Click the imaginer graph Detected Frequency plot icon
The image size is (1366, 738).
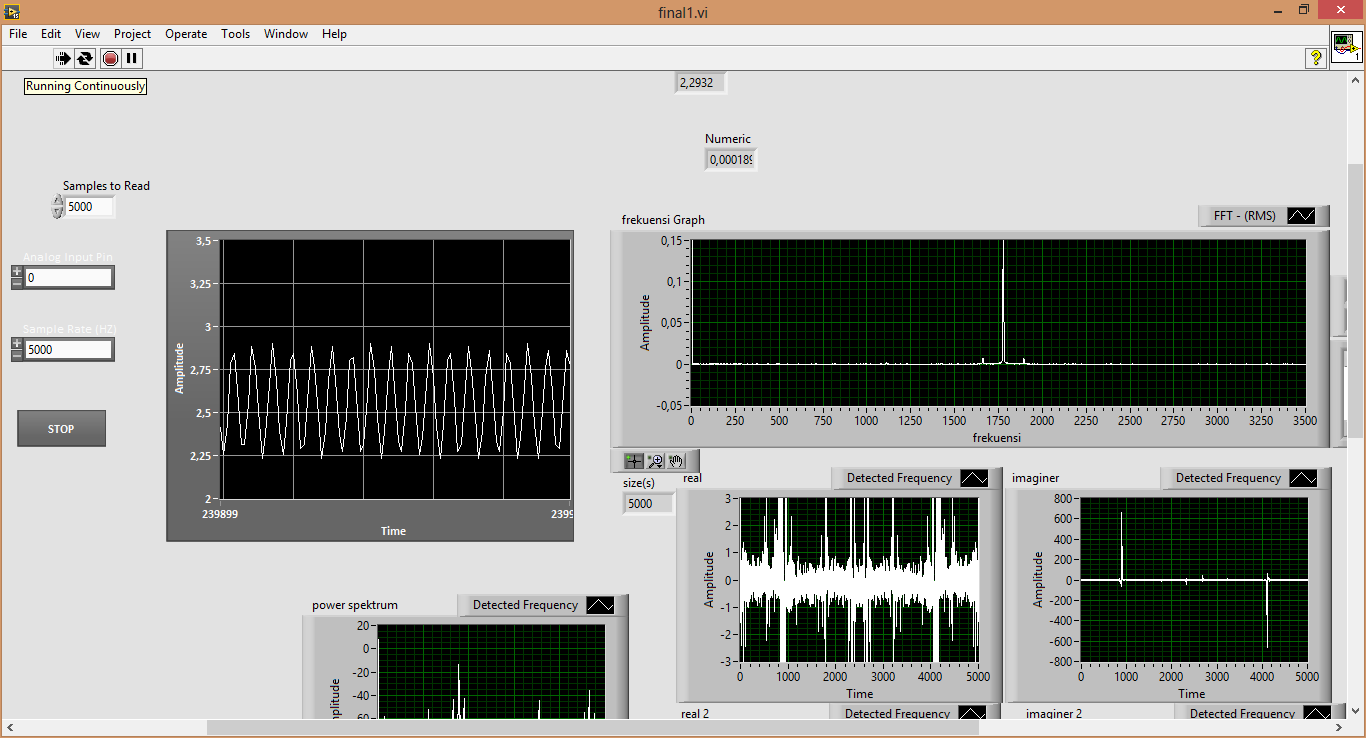1302,478
